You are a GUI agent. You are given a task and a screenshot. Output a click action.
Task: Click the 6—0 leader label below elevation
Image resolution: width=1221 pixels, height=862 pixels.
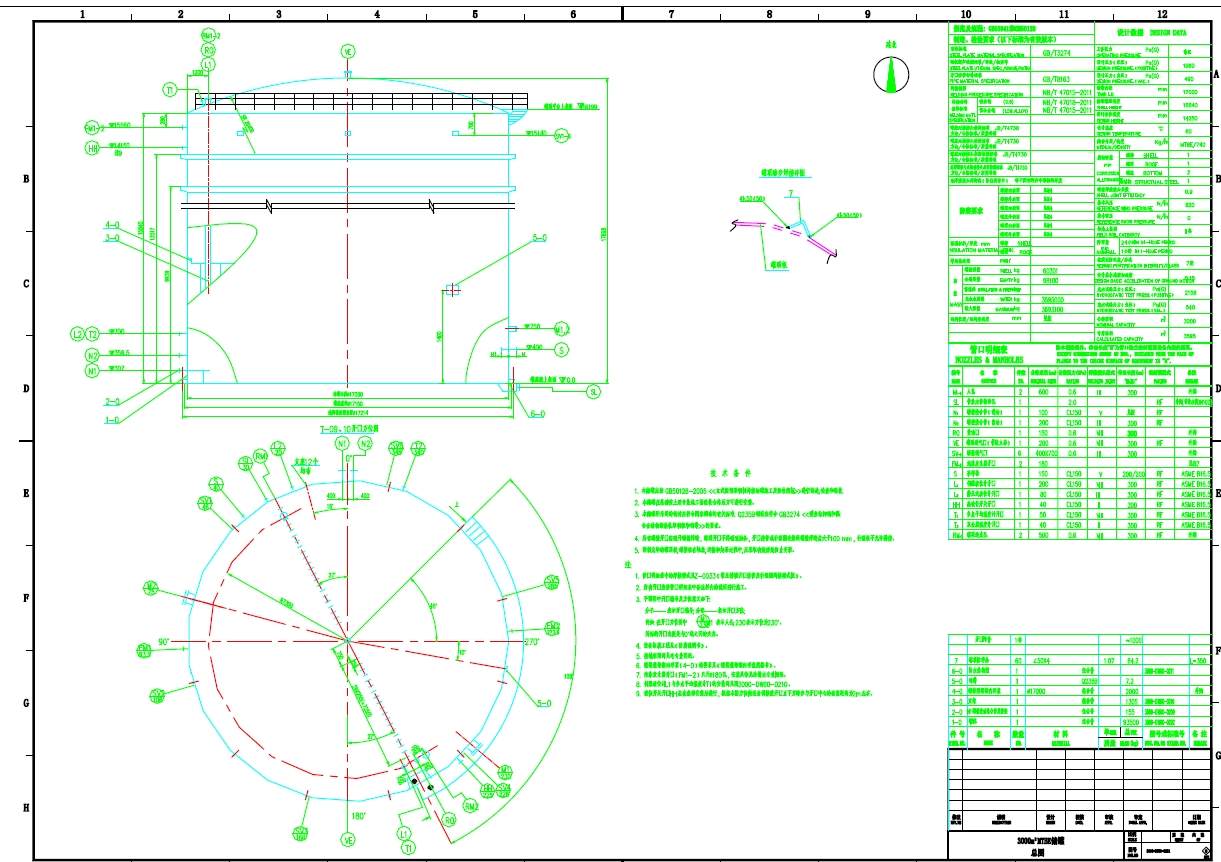537,413
